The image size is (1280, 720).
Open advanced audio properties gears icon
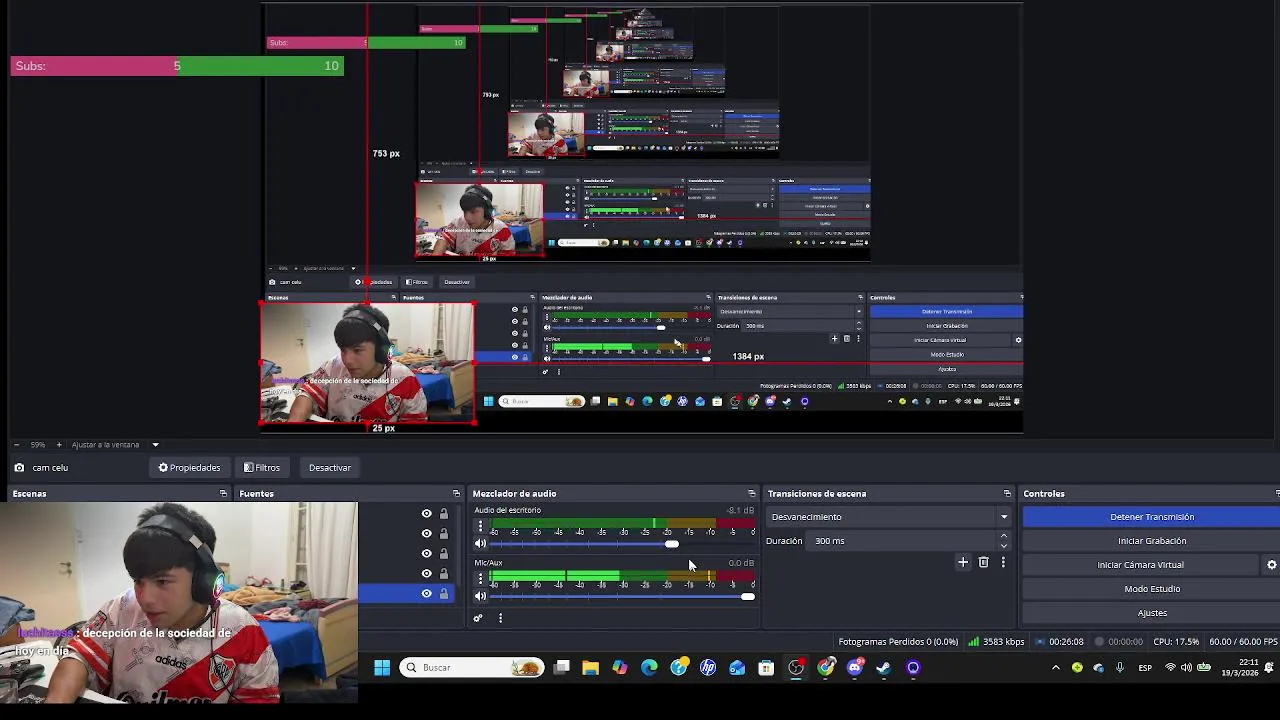(478, 618)
